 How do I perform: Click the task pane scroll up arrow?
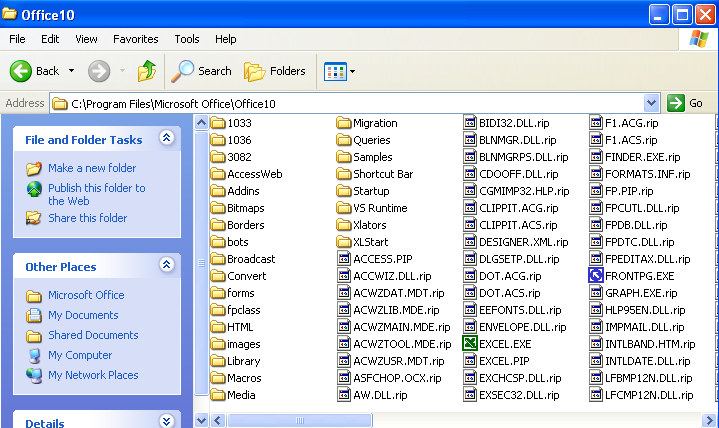point(201,123)
